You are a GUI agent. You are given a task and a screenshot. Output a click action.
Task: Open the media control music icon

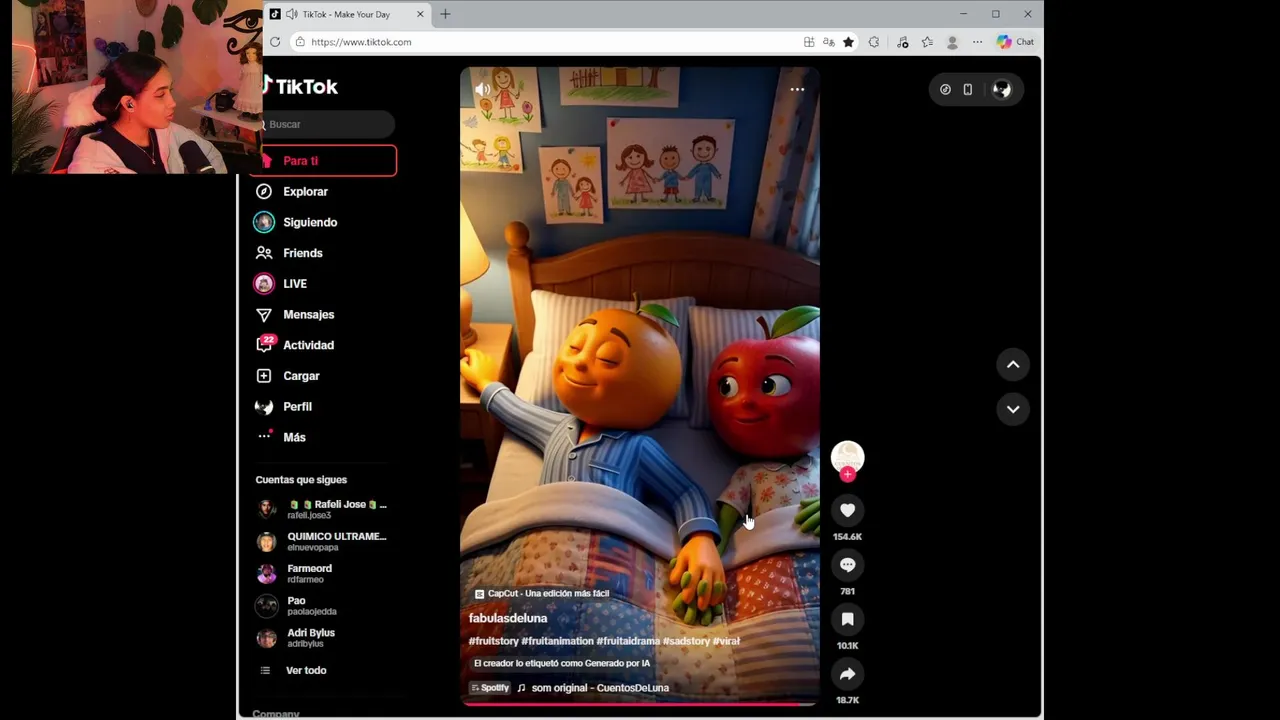[x=902, y=42]
